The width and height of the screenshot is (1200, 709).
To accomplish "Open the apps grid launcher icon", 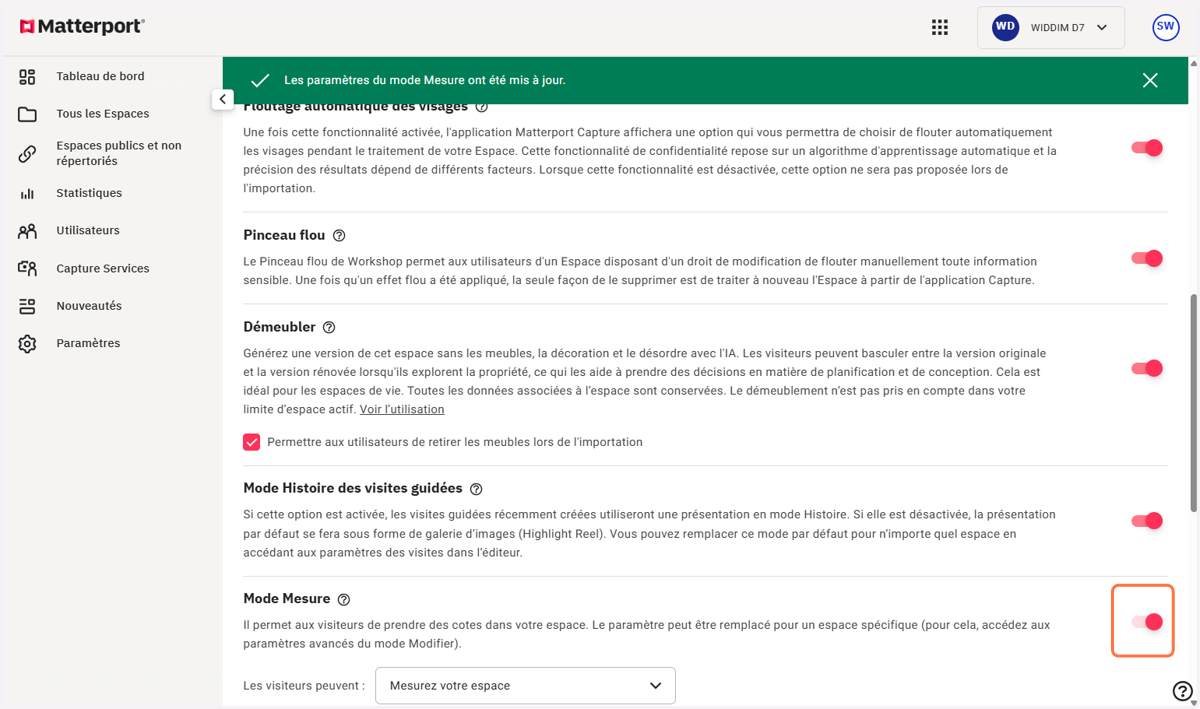I will tap(940, 28).
